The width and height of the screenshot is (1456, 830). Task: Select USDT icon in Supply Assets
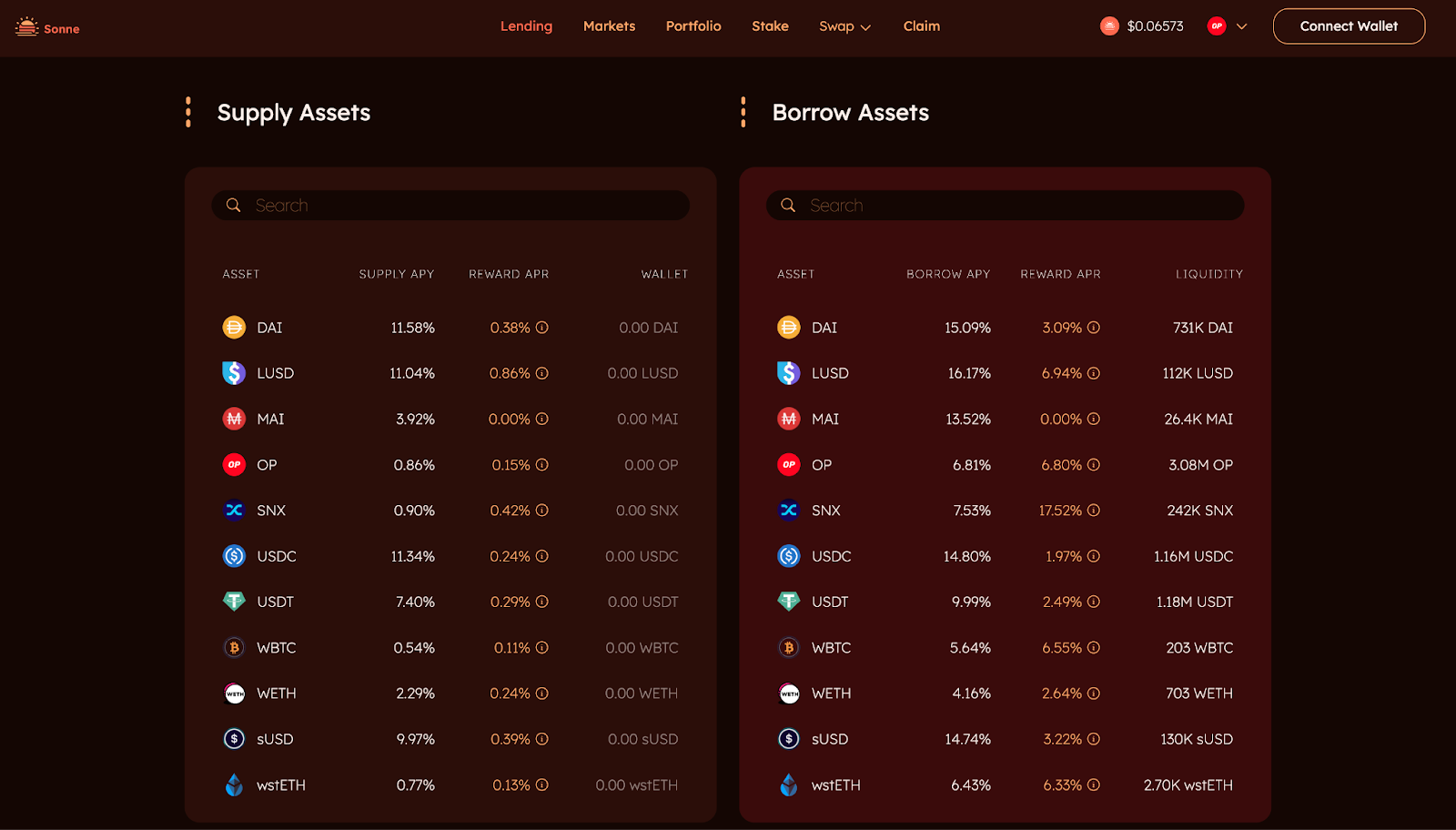coord(234,602)
